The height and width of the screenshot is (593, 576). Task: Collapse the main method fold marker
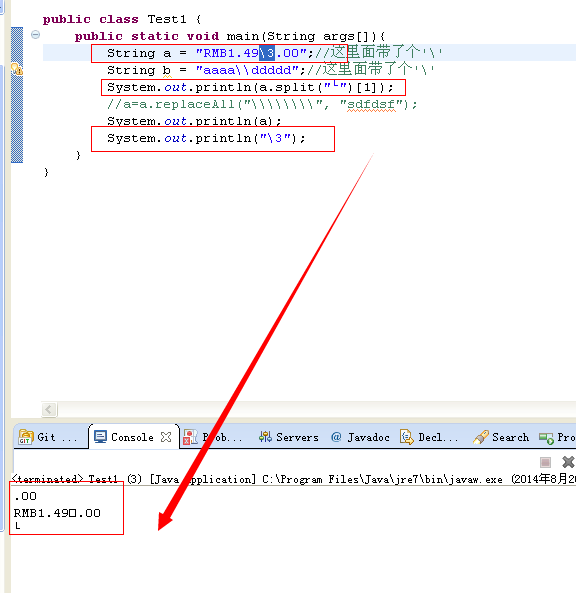[x=36, y=35]
